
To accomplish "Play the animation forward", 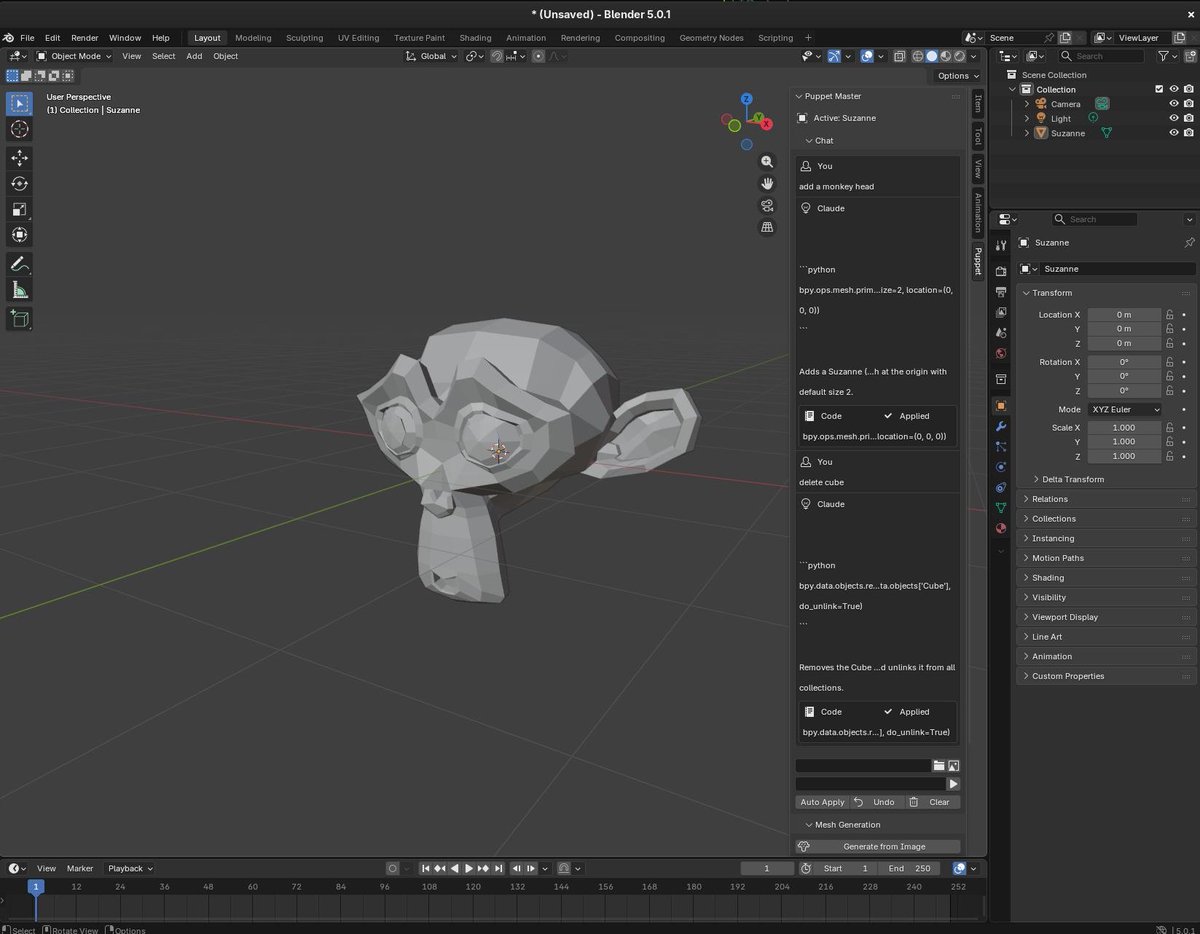I will [469, 868].
